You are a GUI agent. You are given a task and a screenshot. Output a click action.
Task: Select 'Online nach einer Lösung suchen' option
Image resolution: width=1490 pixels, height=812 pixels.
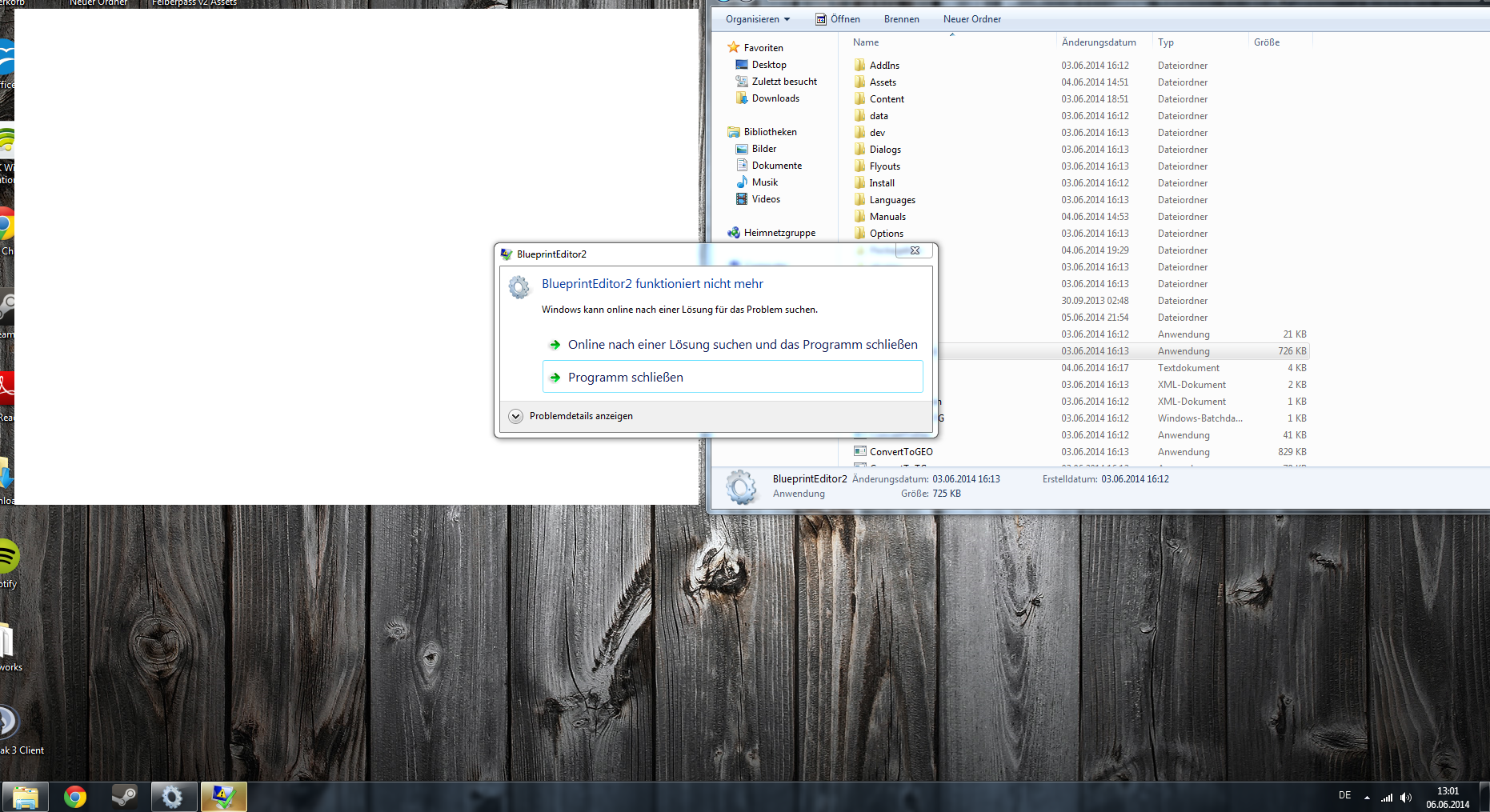(732, 345)
